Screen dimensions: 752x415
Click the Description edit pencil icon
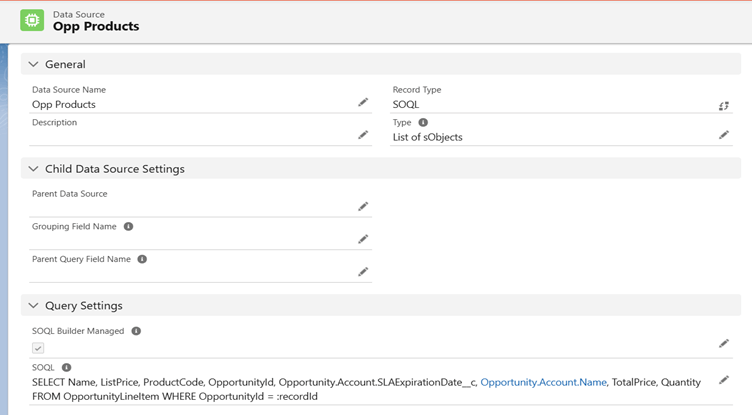[363, 135]
